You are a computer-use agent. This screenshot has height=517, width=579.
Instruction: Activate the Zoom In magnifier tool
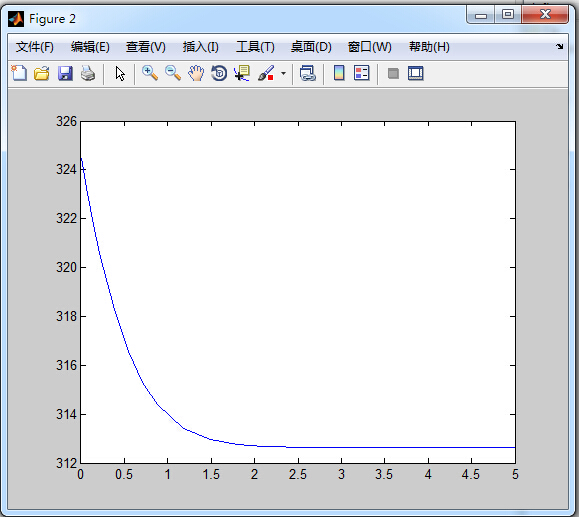coord(150,73)
